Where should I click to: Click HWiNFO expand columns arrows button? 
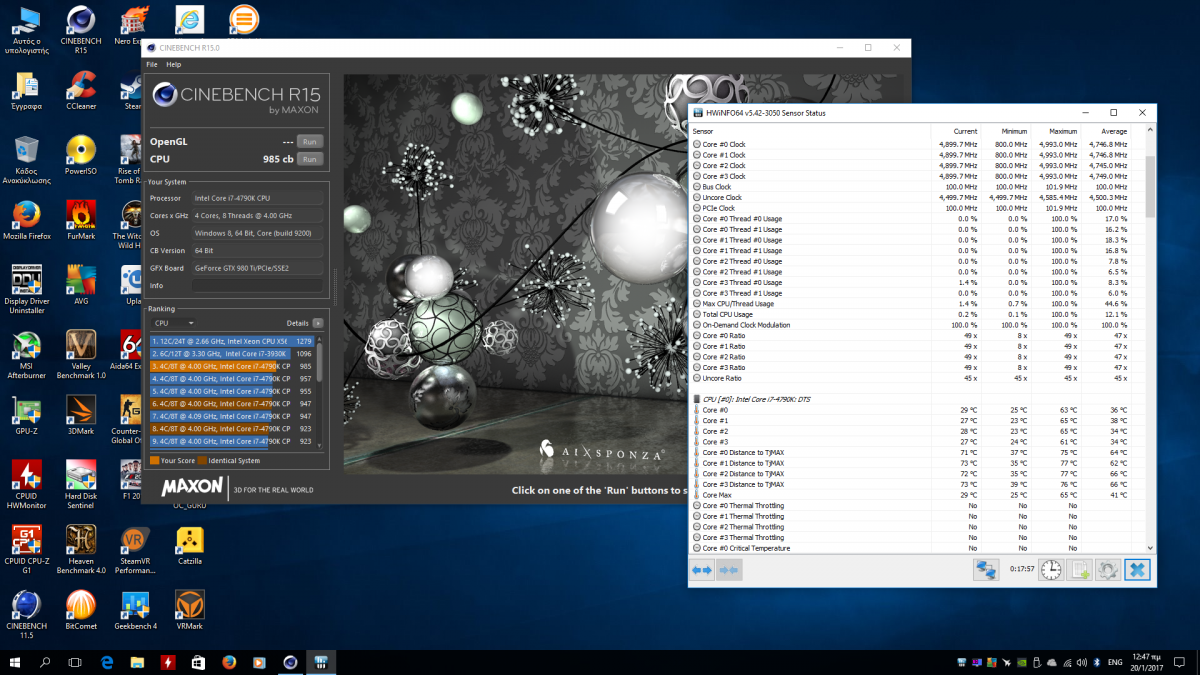click(x=702, y=570)
